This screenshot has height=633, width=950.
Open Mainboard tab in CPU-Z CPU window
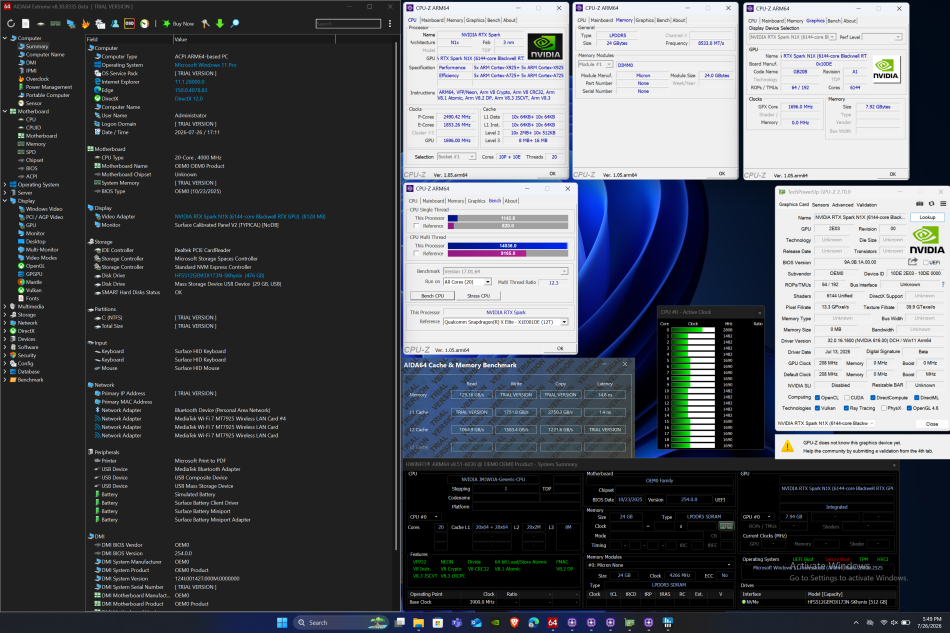pyautogui.click(x=432, y=20)
